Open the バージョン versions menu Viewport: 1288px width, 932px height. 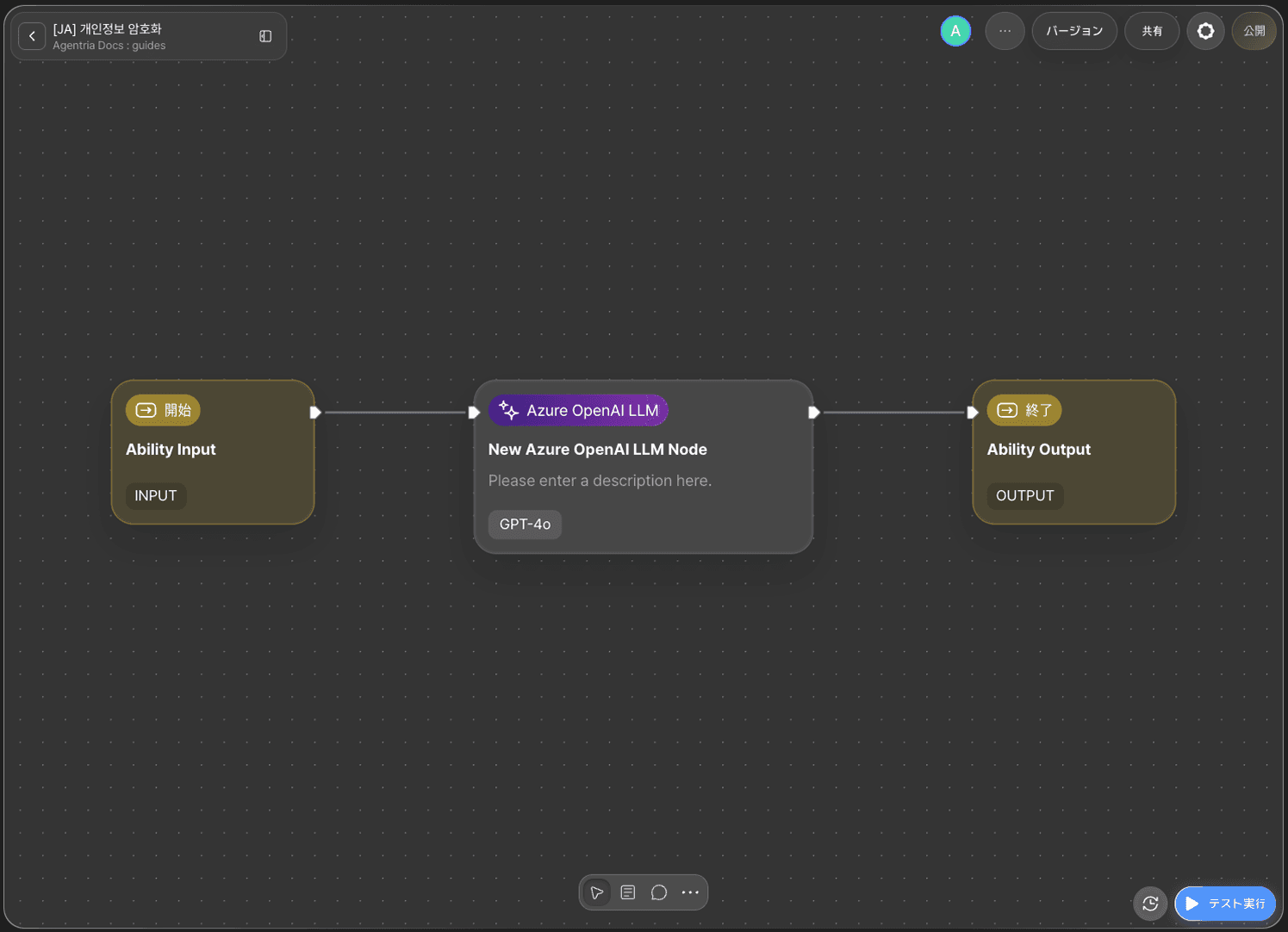pyautogui.click(x=1074, y=31)
